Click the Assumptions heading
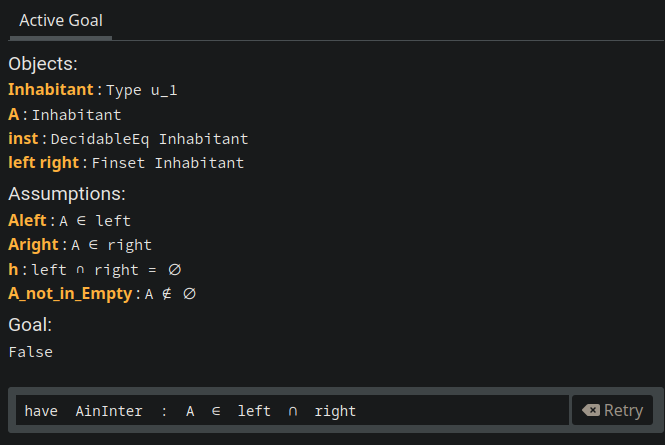Image resolution: width=665 pixels, height=445 pixels. [67, 194]
